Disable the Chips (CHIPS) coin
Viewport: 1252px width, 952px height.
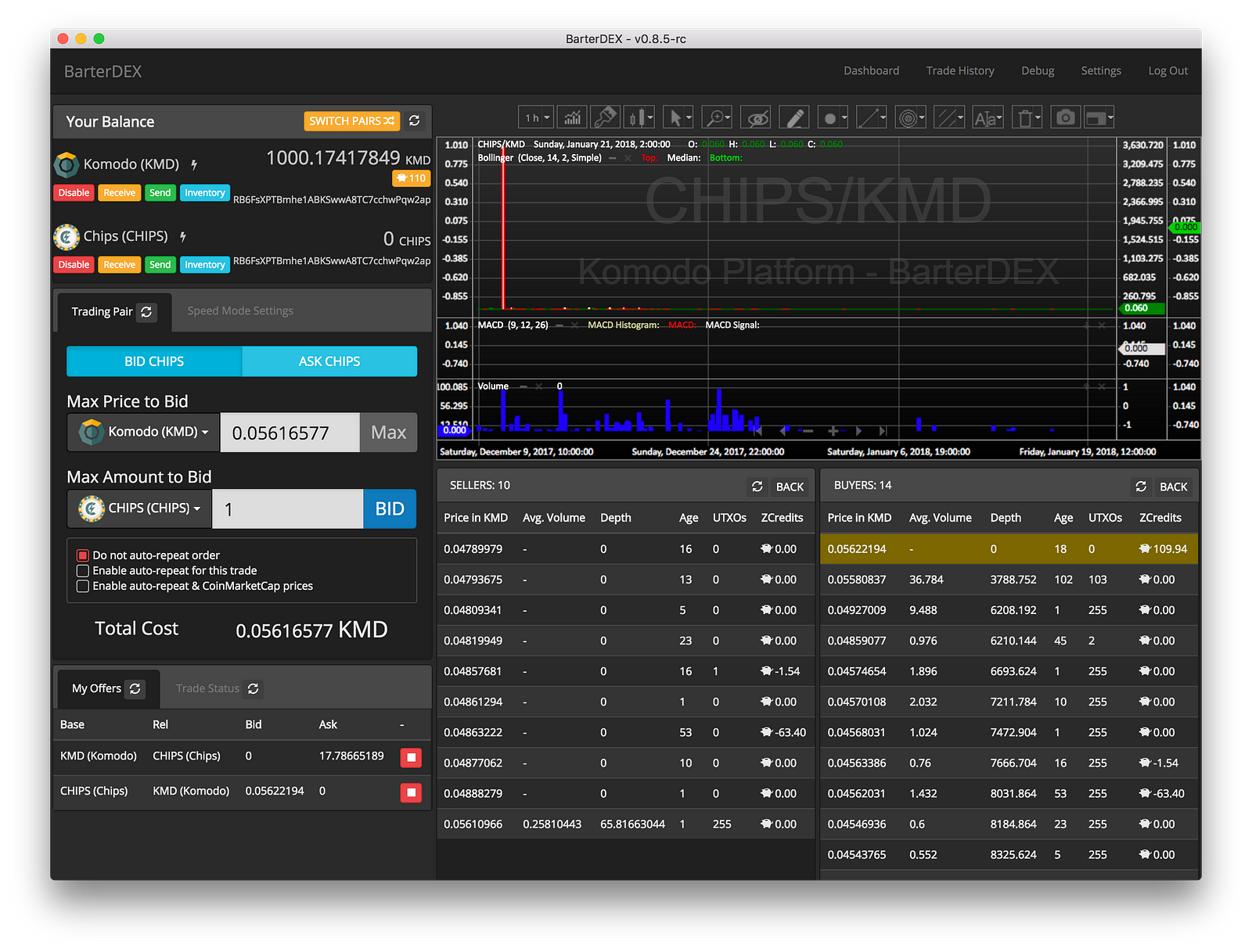[74, 264]
